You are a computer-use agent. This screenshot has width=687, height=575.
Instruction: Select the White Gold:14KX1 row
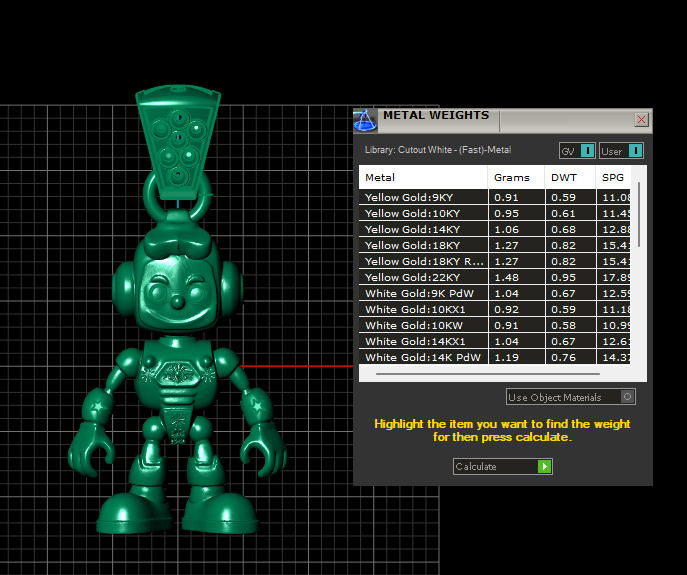point(494,341)
